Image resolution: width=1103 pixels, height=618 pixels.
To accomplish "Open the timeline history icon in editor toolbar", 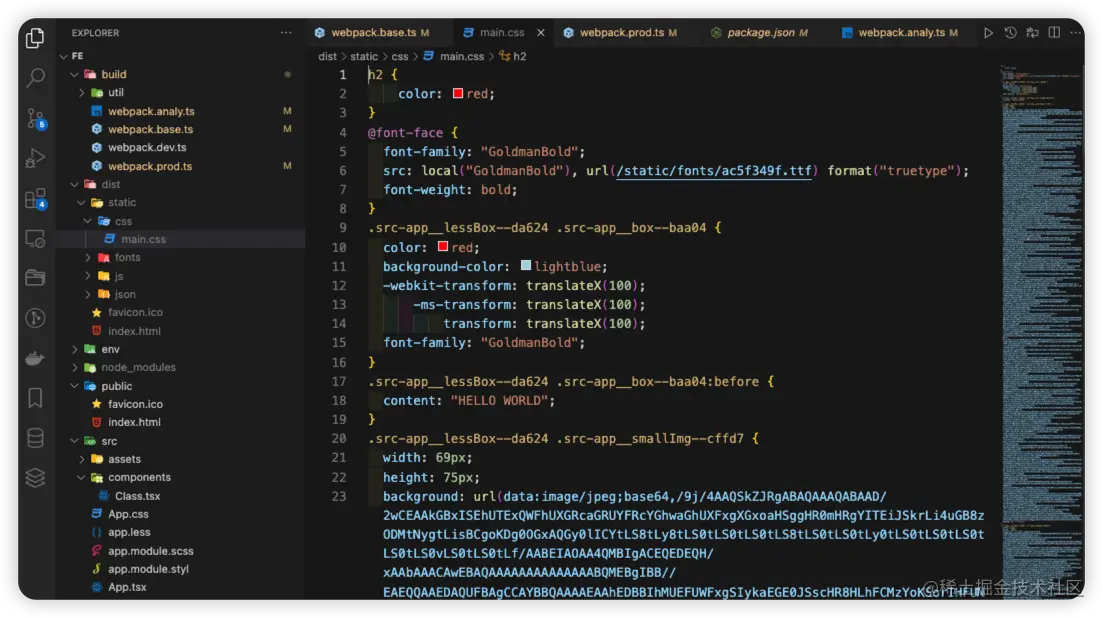I will [x=1010, y=32].
